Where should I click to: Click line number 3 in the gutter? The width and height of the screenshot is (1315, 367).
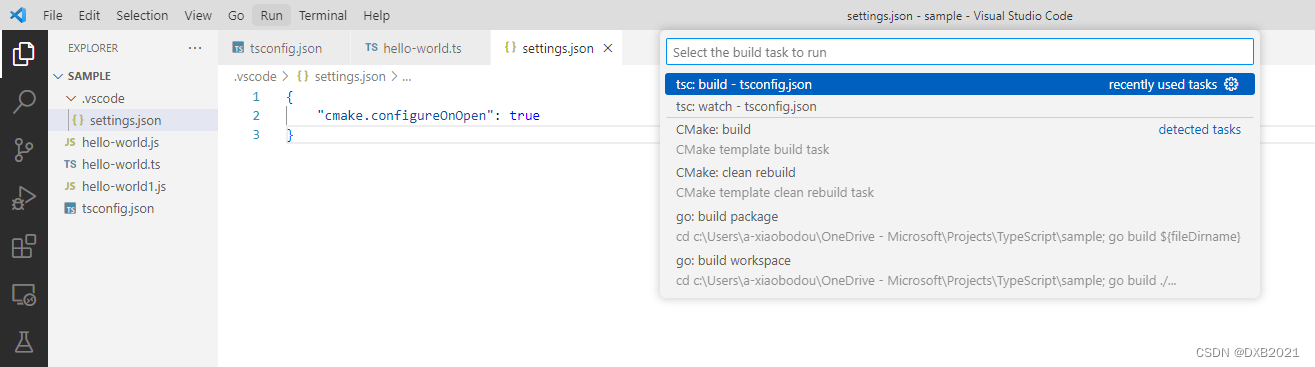(256, 135)
